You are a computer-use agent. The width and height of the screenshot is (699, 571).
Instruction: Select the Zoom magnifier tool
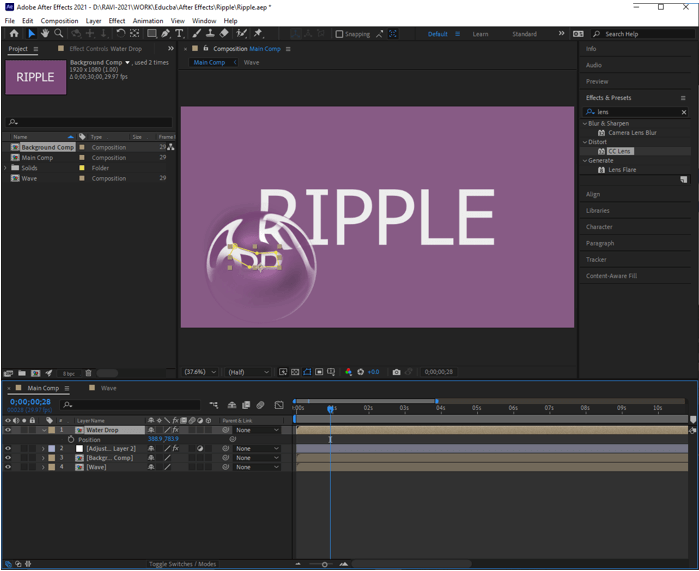pyautogui.click(x=58, y=33)
